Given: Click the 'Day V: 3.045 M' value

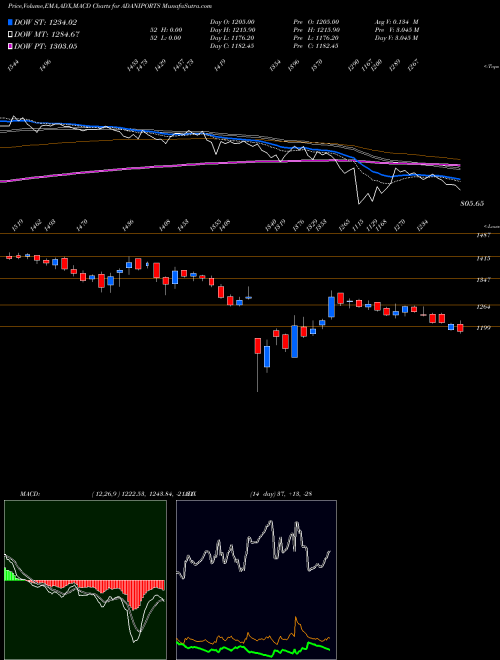Looking at the screenshot, I should click(396, 38).
